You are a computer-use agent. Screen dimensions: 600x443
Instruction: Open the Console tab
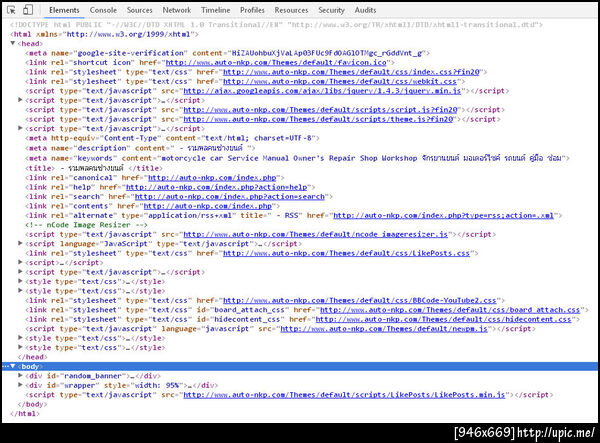103,10
